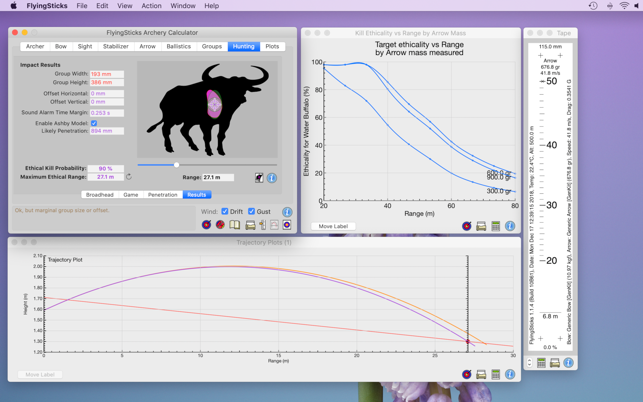643x402 pixels.
Task: Click the Maximum Ethical Range 27.1 m field
Action: click(105, 177)
